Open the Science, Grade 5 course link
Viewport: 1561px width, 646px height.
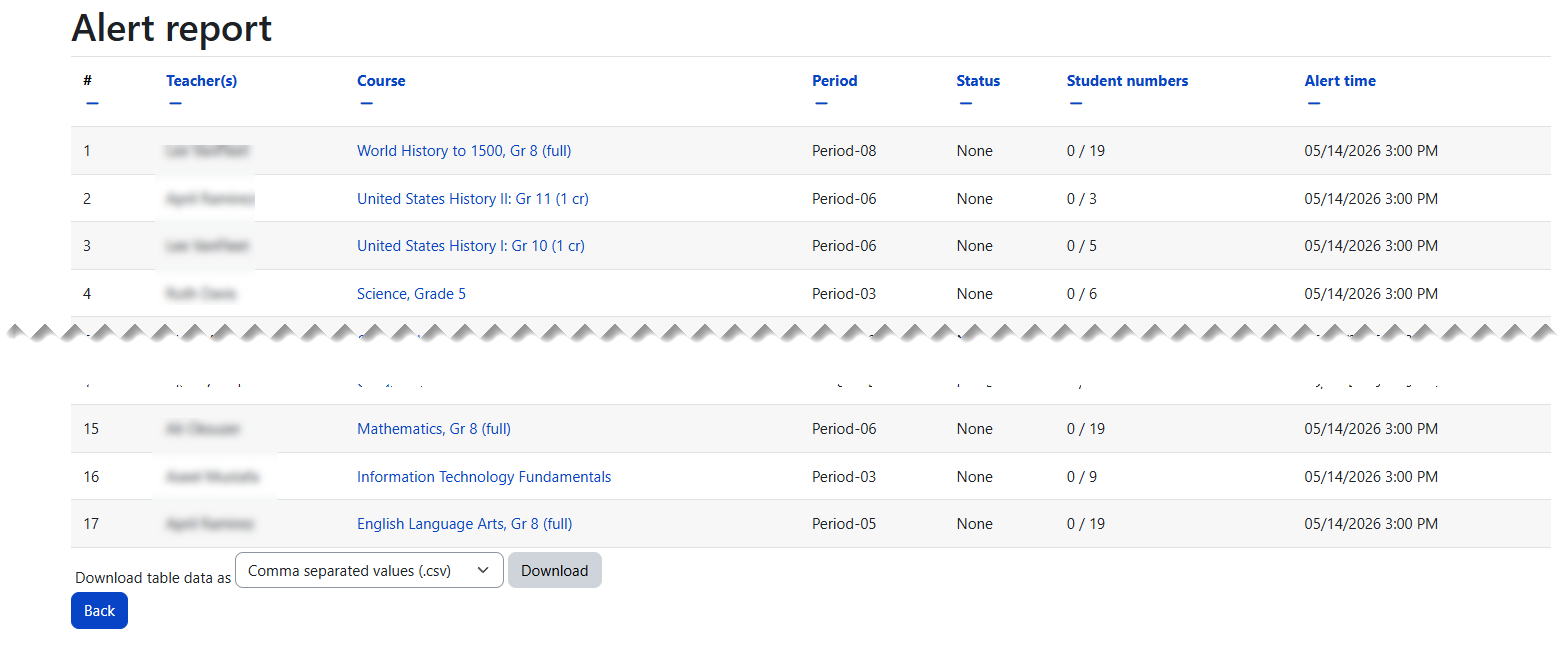(411, 294)
